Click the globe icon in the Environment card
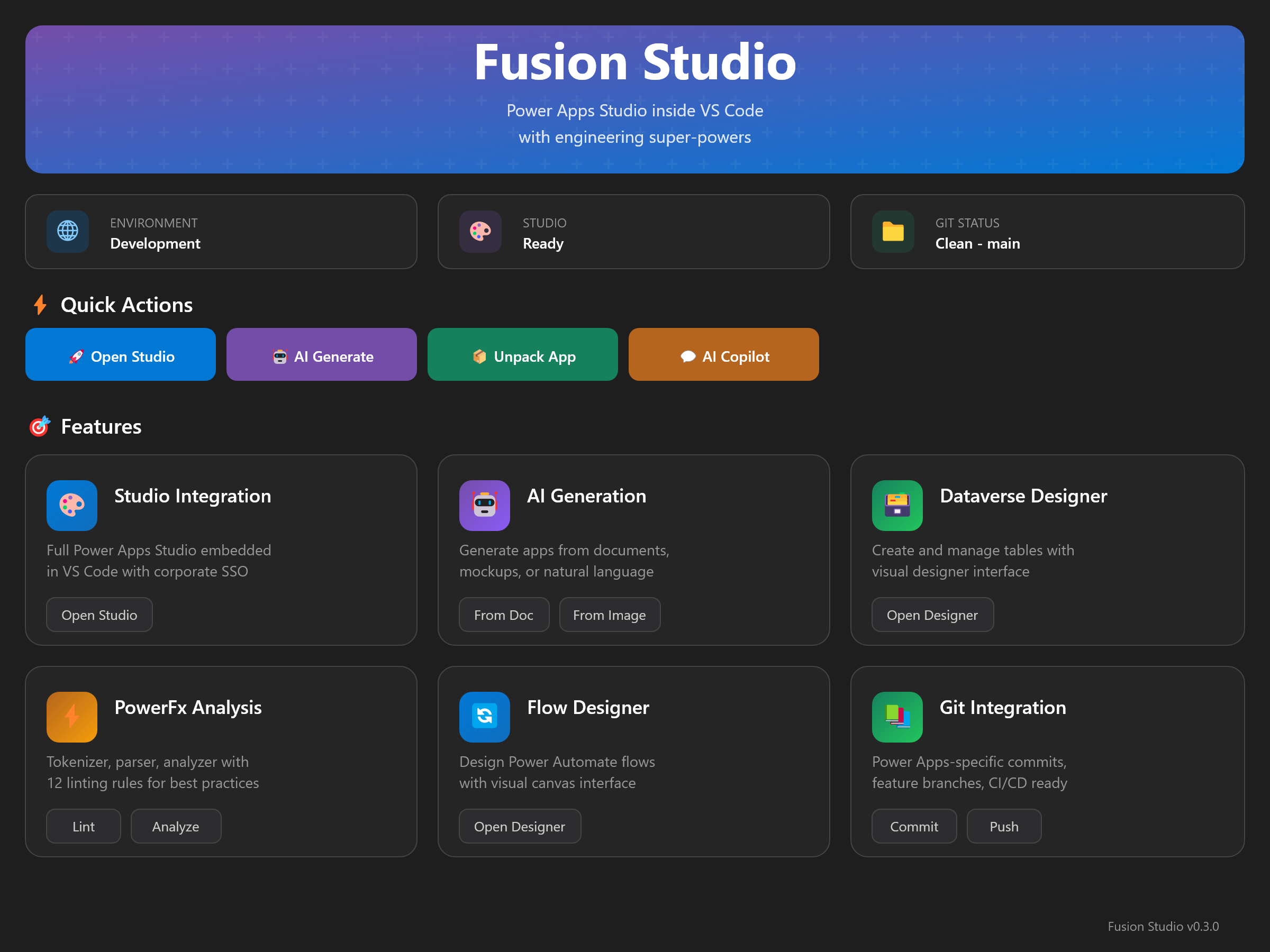 (x=68, y=231)
